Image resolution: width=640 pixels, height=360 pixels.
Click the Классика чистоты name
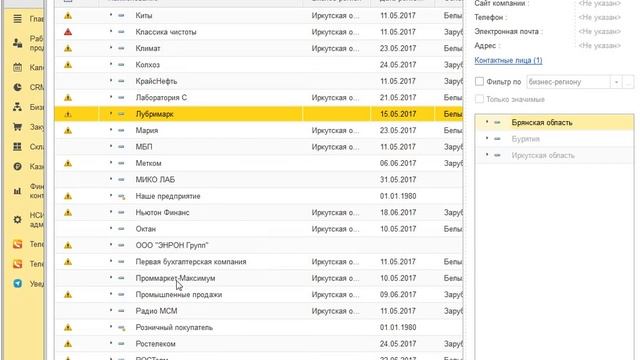pyautogui.click(x=166, y=32)
